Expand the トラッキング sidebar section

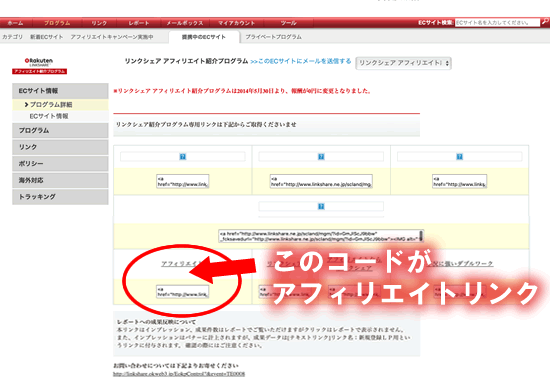(60, 197)
